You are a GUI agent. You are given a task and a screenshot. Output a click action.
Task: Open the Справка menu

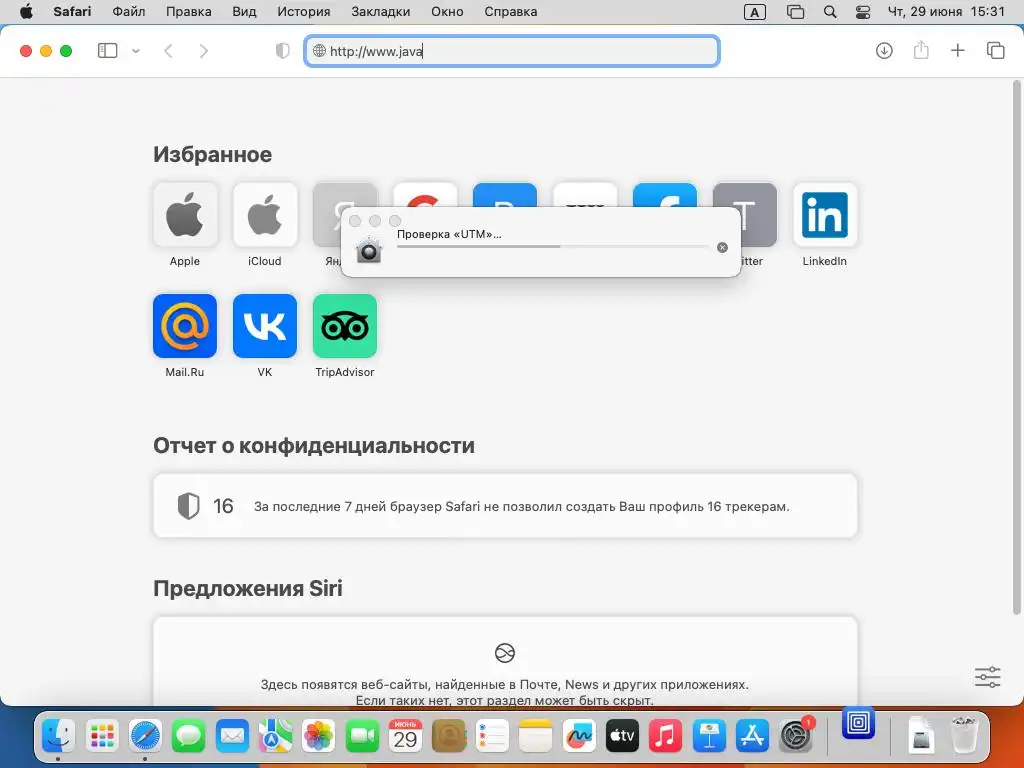tap(511, 12)
